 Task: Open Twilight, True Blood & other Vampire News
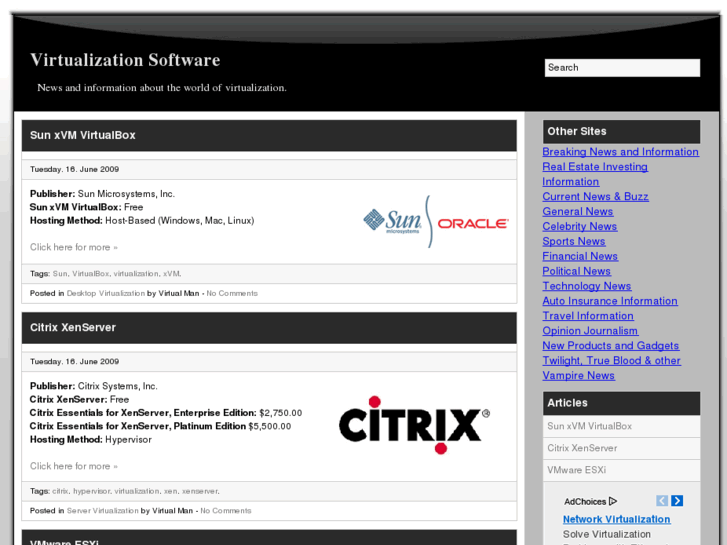pos(612,368)
